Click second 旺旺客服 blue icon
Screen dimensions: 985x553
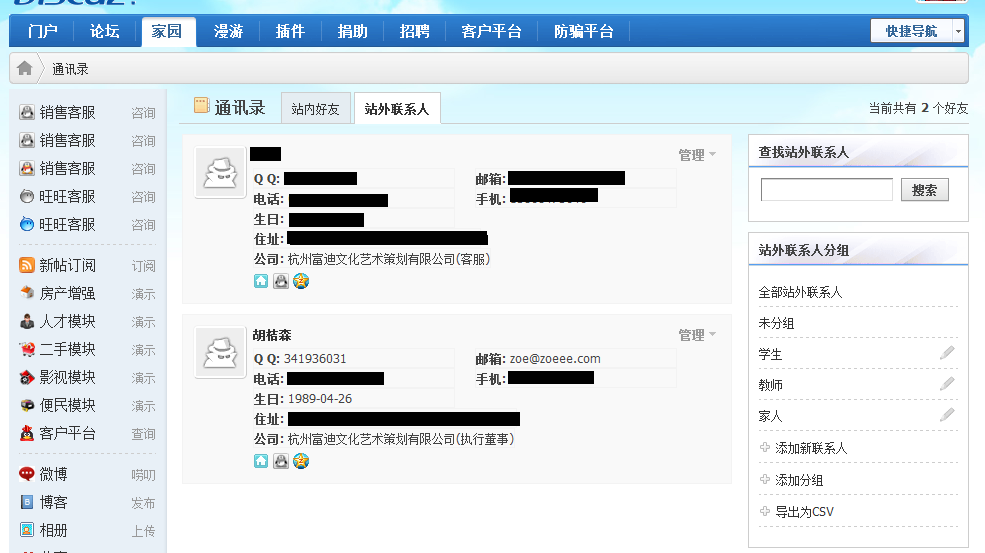[x=26, y=224]
